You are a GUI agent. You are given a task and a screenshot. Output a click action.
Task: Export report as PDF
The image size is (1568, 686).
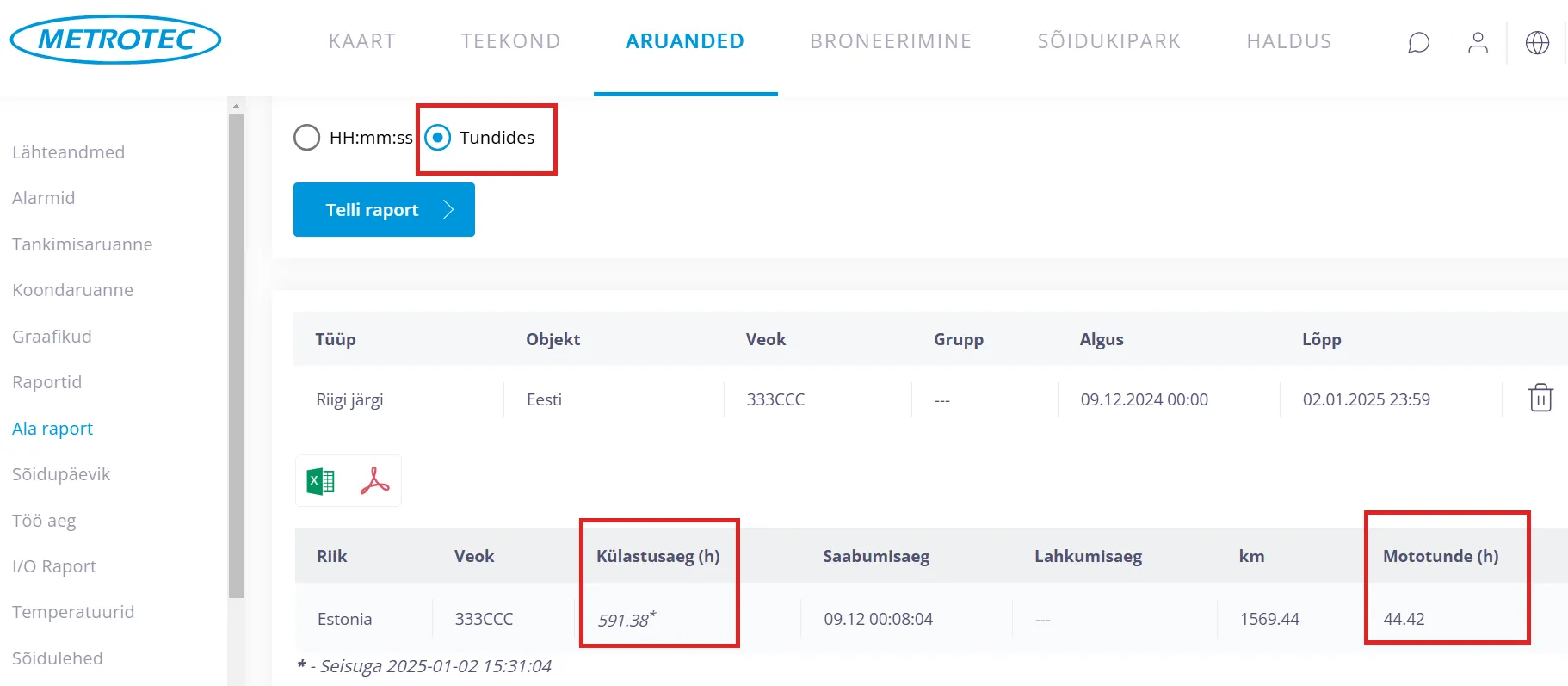point(375,481)
